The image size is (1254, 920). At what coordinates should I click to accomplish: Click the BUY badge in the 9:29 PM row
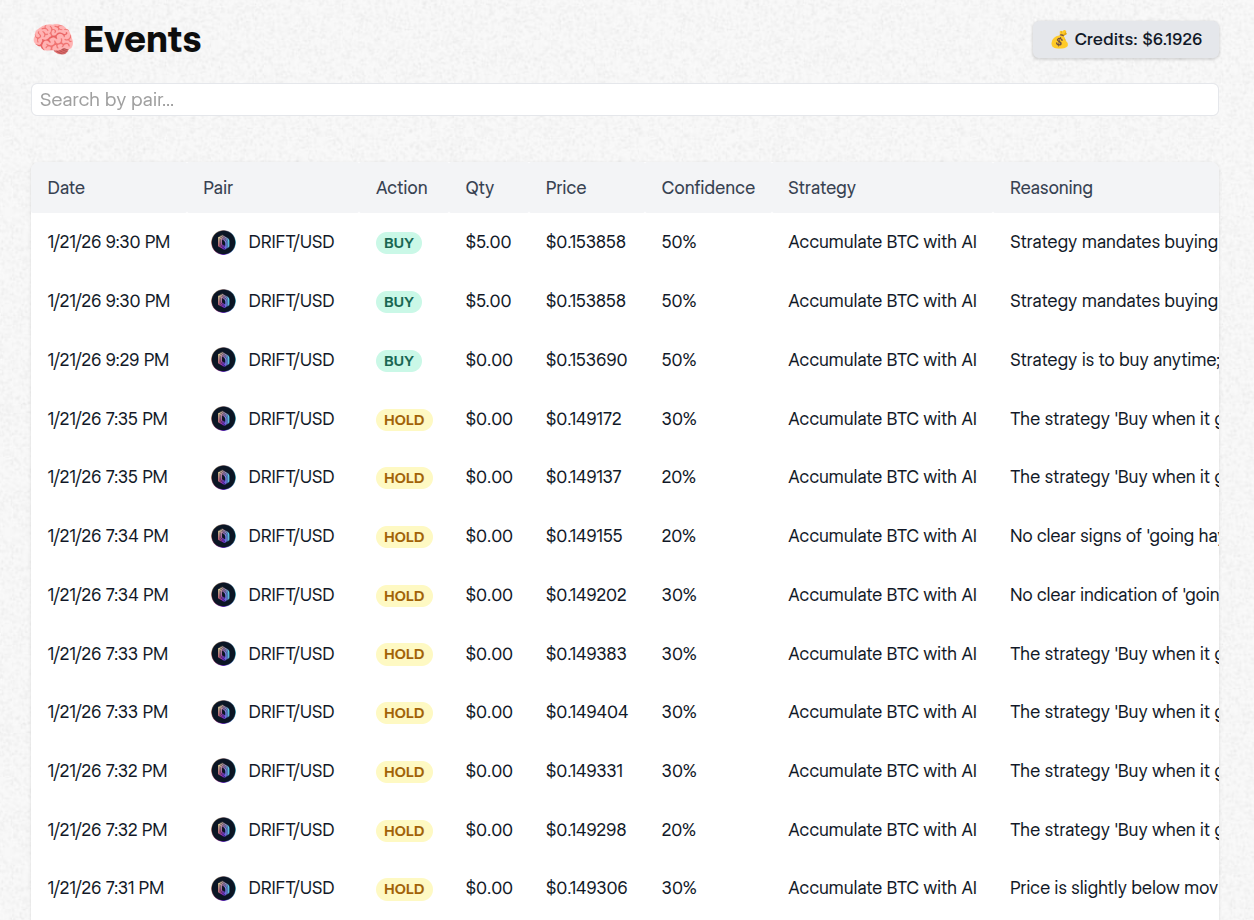pyautogui.click(x=399, y=361)
